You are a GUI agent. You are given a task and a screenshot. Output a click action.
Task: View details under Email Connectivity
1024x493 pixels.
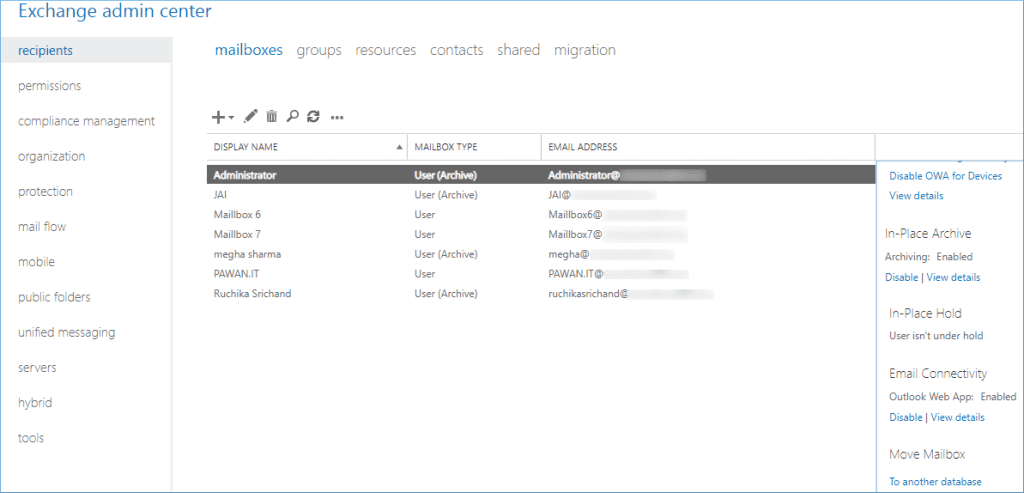[957, 417]
